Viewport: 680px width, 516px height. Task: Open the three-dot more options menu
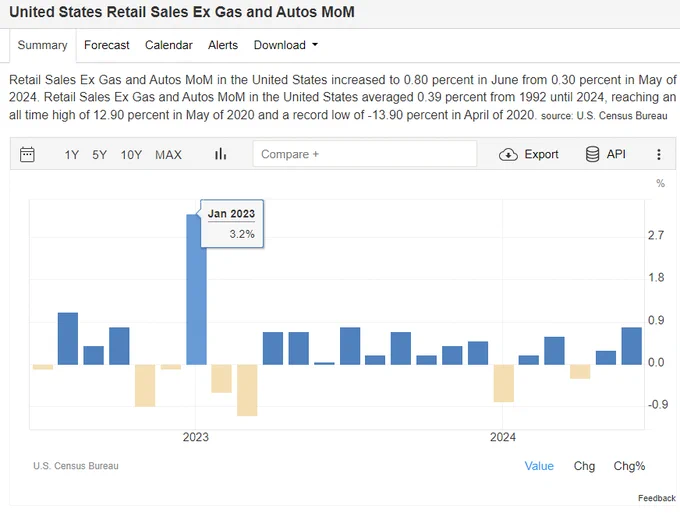(659, 154)
